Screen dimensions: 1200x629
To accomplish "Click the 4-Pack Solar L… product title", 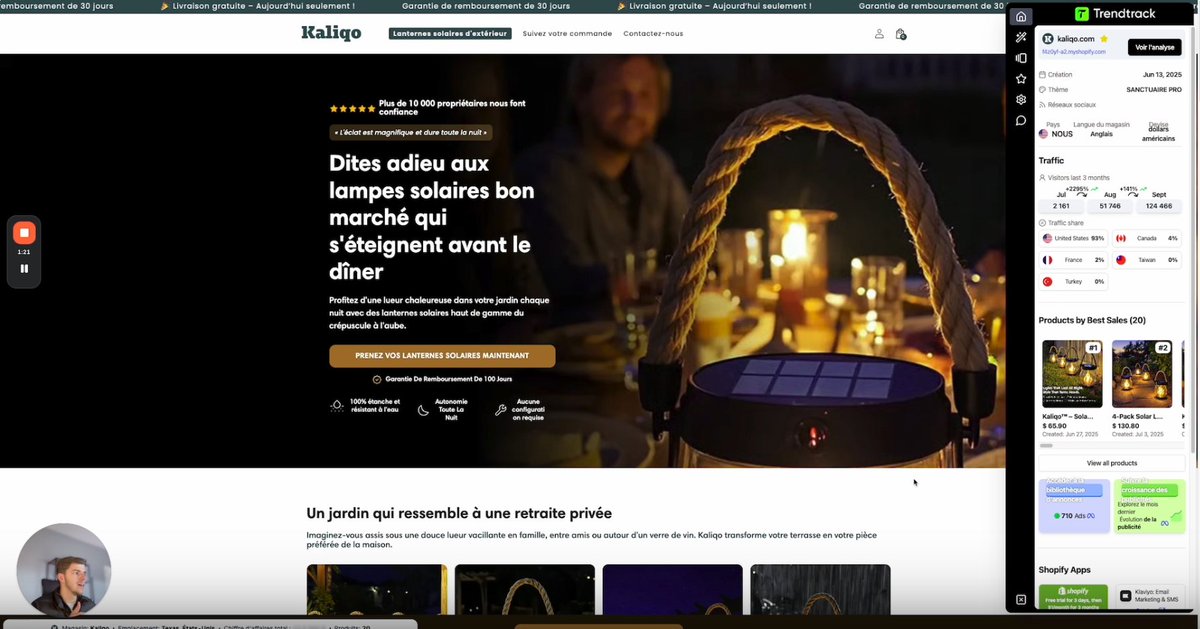I will point(1137,415).
